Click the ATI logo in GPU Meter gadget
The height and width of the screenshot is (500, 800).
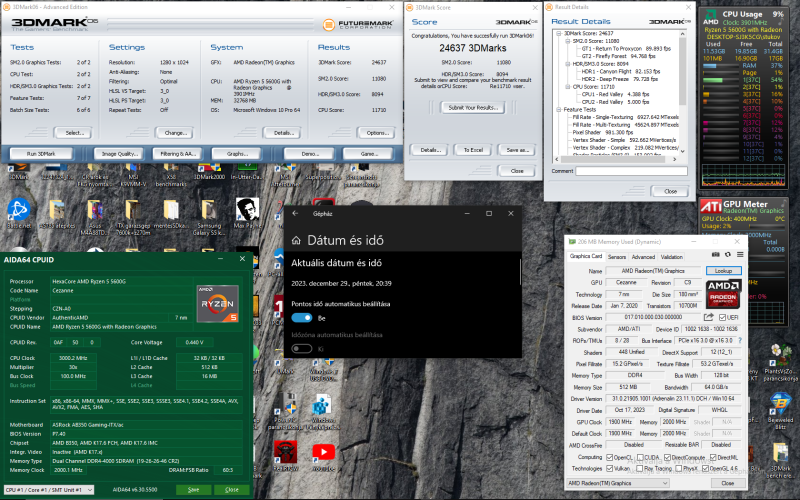coord(711,206)
